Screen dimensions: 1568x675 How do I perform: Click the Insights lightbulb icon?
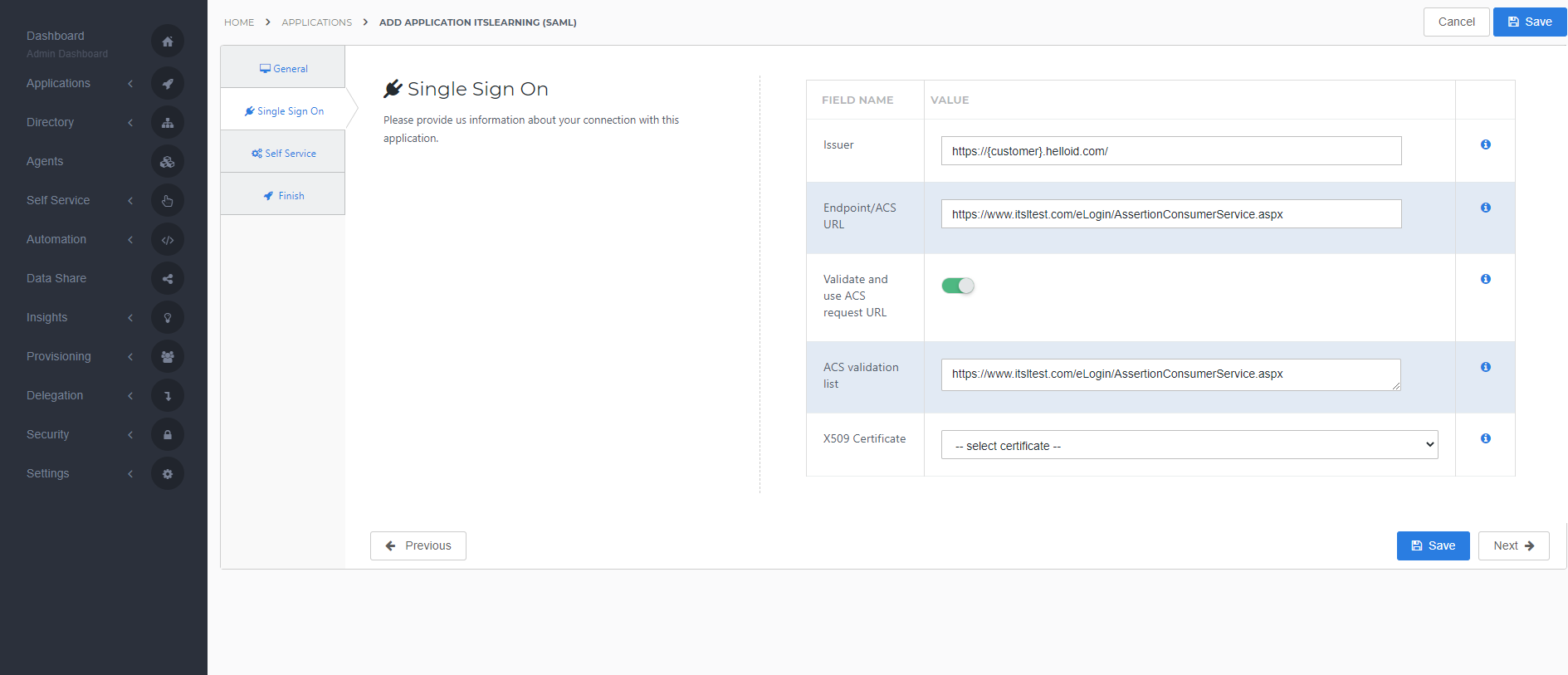pyautogui.click(x=168, y=317)
